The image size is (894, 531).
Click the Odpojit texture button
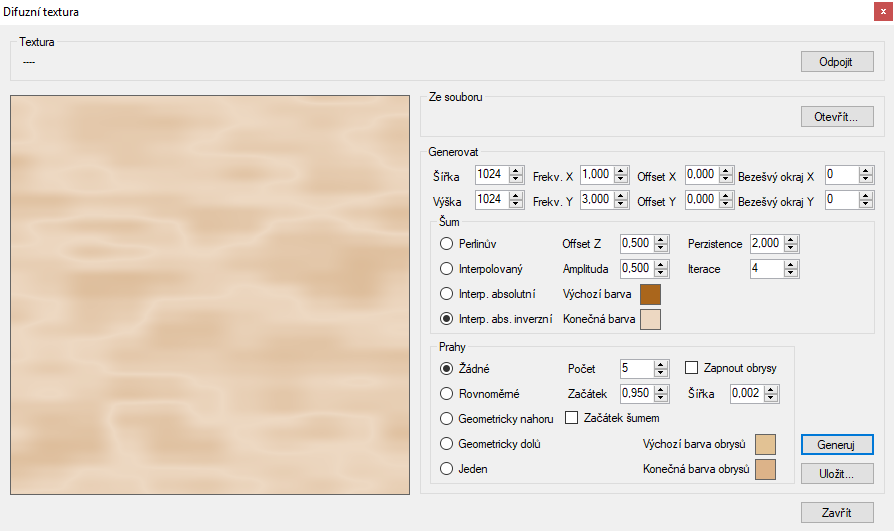click(x=837, y=62)
